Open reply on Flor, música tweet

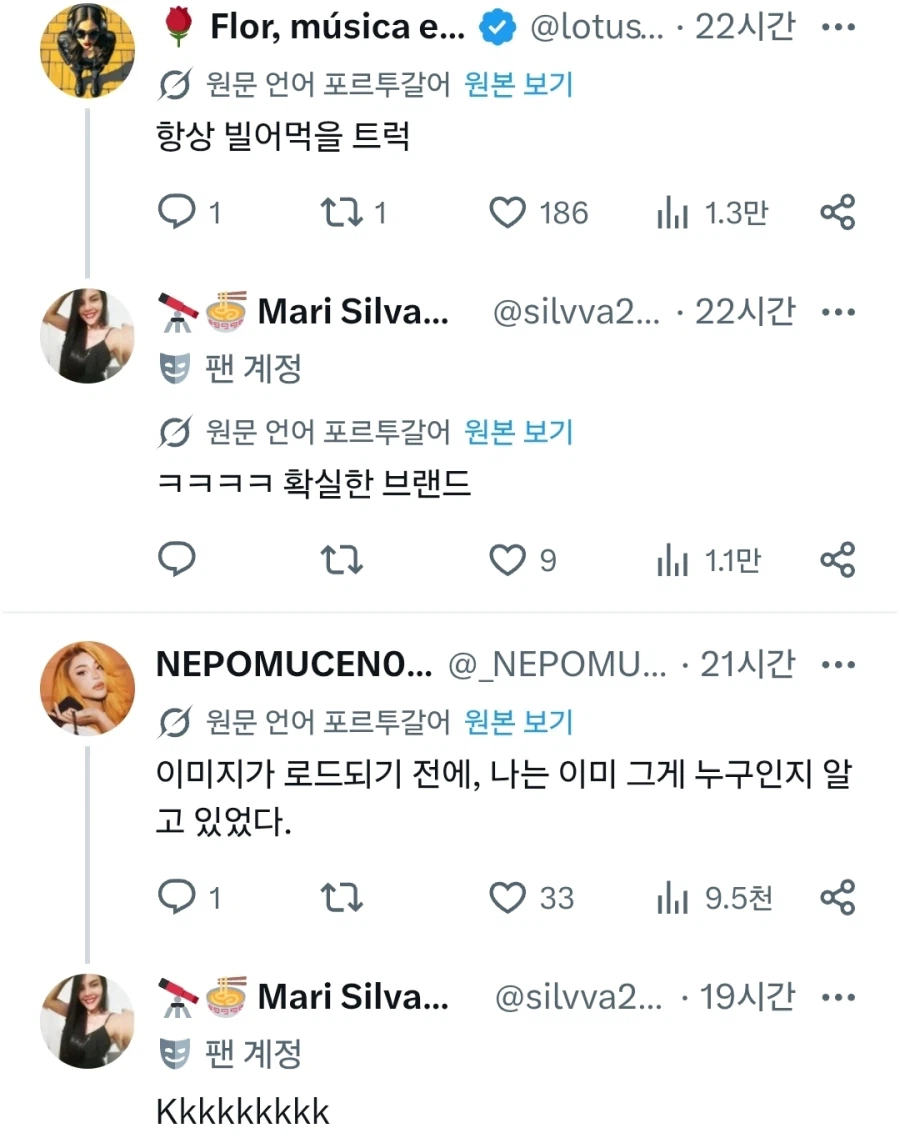(x=177, y=212)
